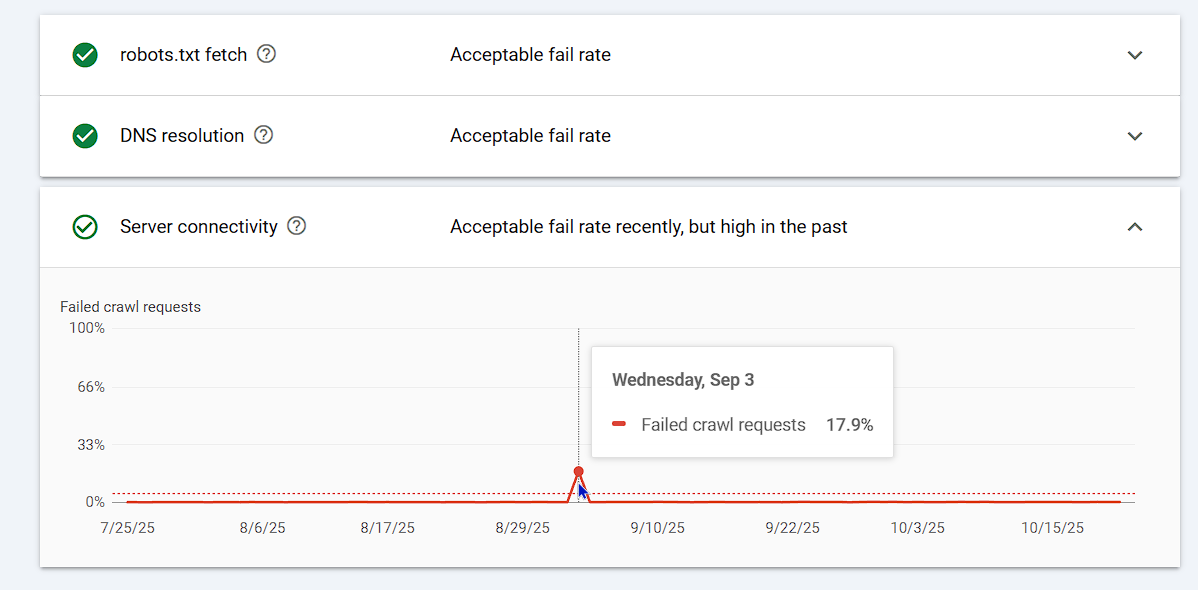Click the green check beside DNS resolution
Viewport: 1198px width, 590px height.
pyautogui.click(x=85, y=136)
